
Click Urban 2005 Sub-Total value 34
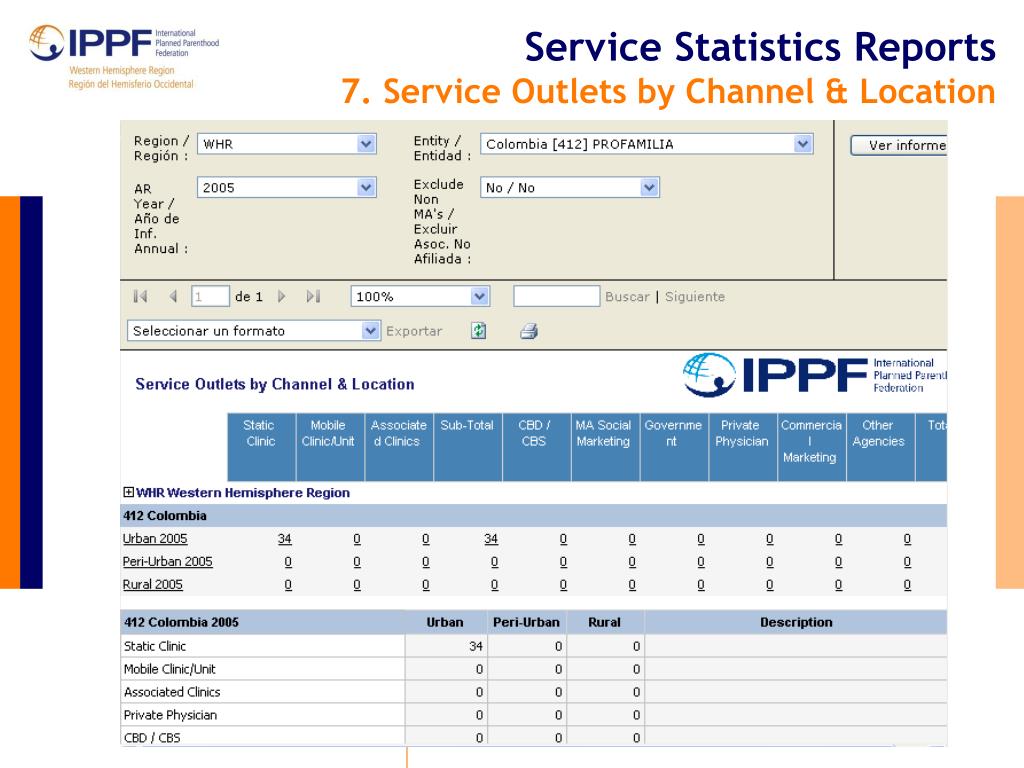(x=491, y=539)
